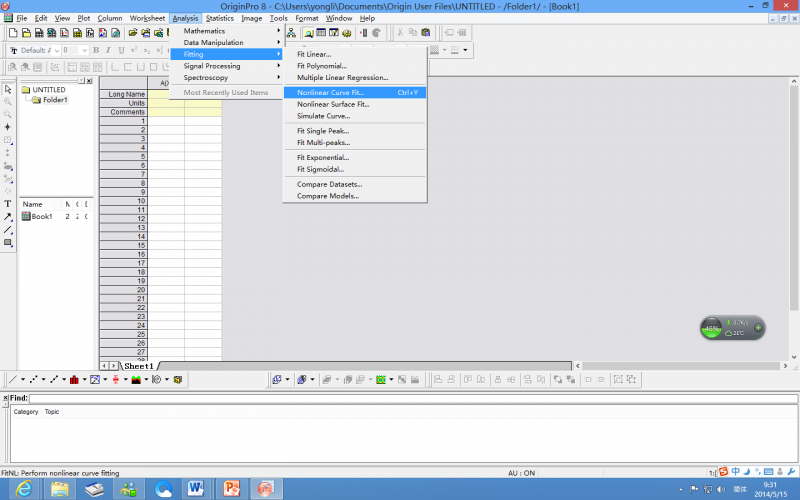Click the Long Name row header
800x500 pixels.
pos(123,94)
